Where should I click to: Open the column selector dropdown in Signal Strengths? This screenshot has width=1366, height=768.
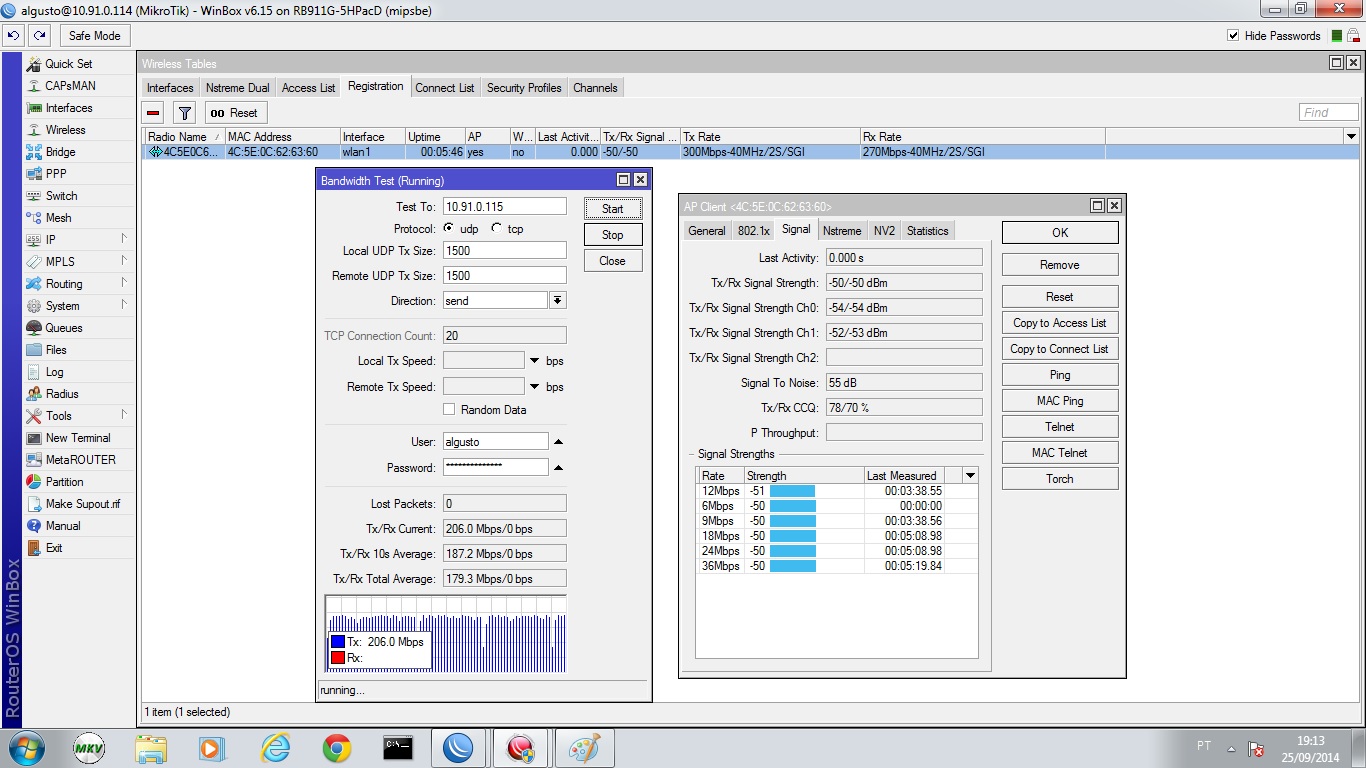click(969, 476)
